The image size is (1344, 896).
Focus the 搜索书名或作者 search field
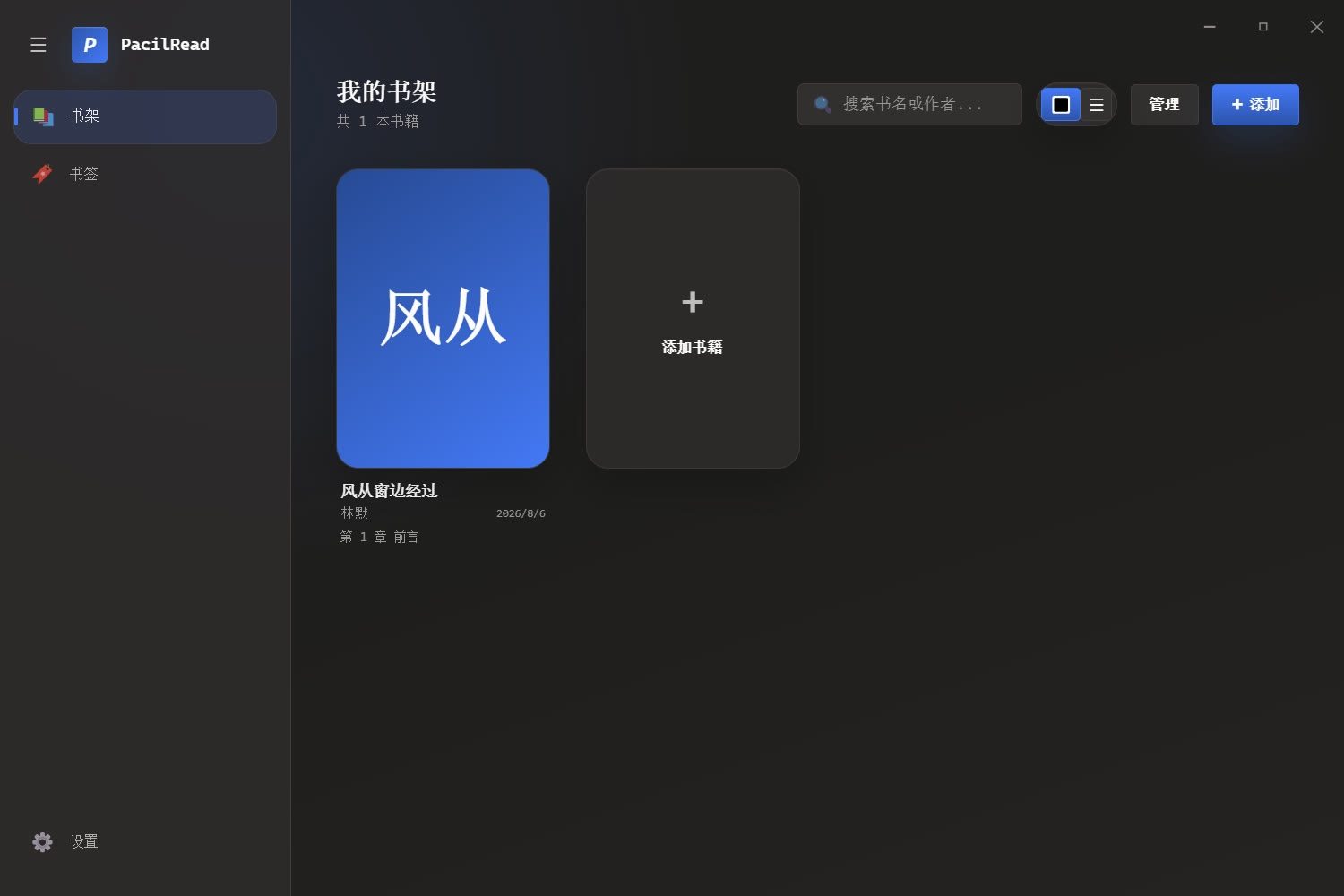click(909, 104)
